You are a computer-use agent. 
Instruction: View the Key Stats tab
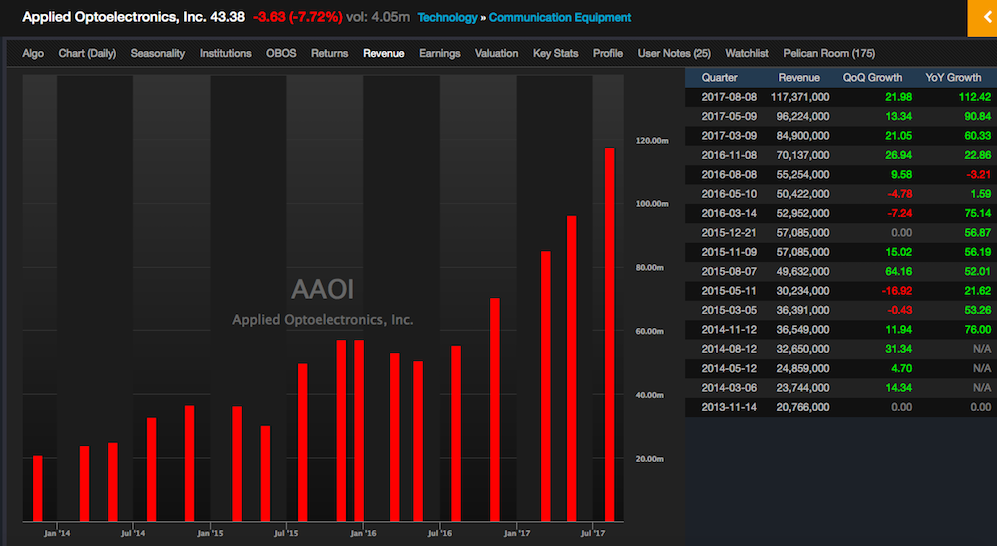(x=556, y=53)
